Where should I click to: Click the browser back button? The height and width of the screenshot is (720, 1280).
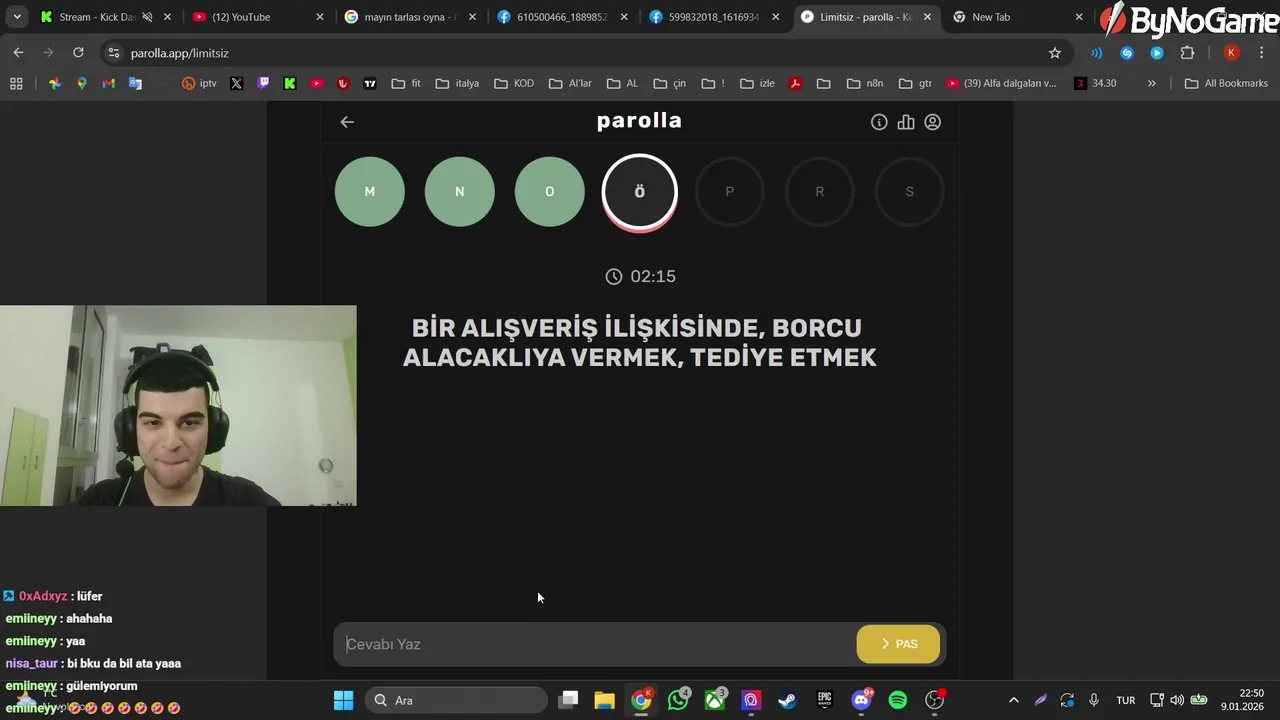[x=18, y=53]
